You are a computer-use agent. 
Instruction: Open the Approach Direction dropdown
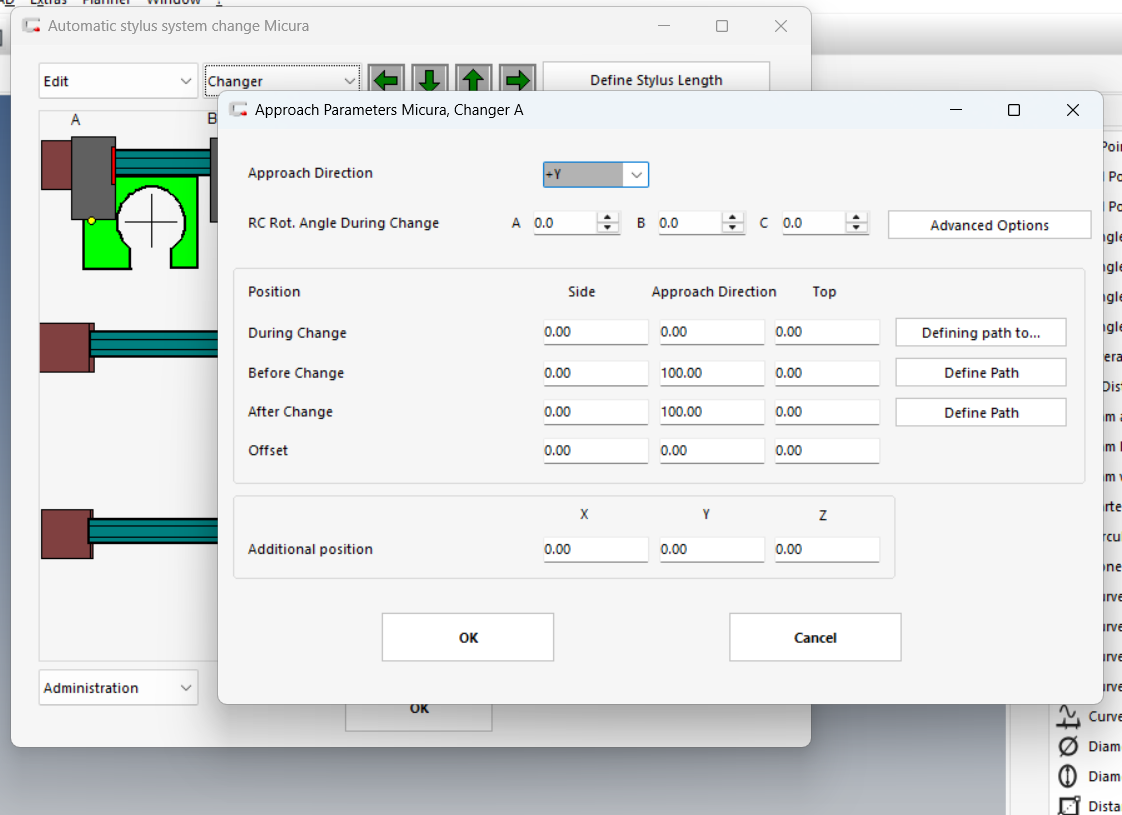pos(635,175)
